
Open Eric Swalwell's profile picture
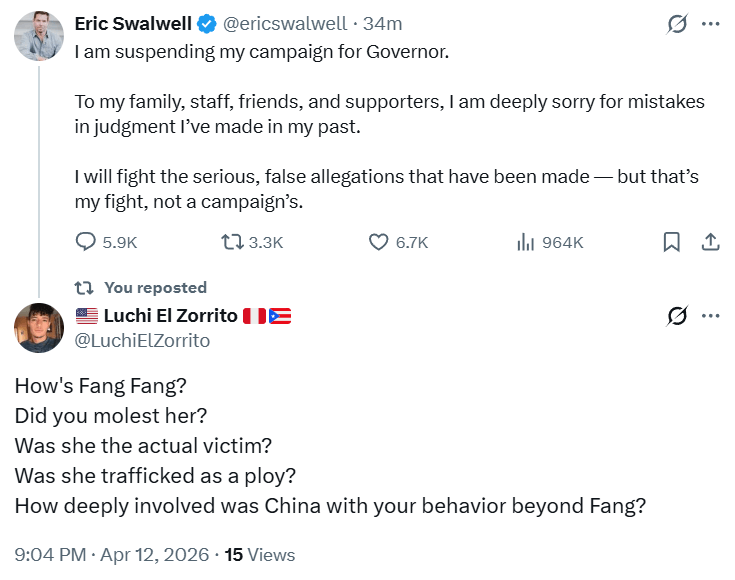(x=40, y=36)
